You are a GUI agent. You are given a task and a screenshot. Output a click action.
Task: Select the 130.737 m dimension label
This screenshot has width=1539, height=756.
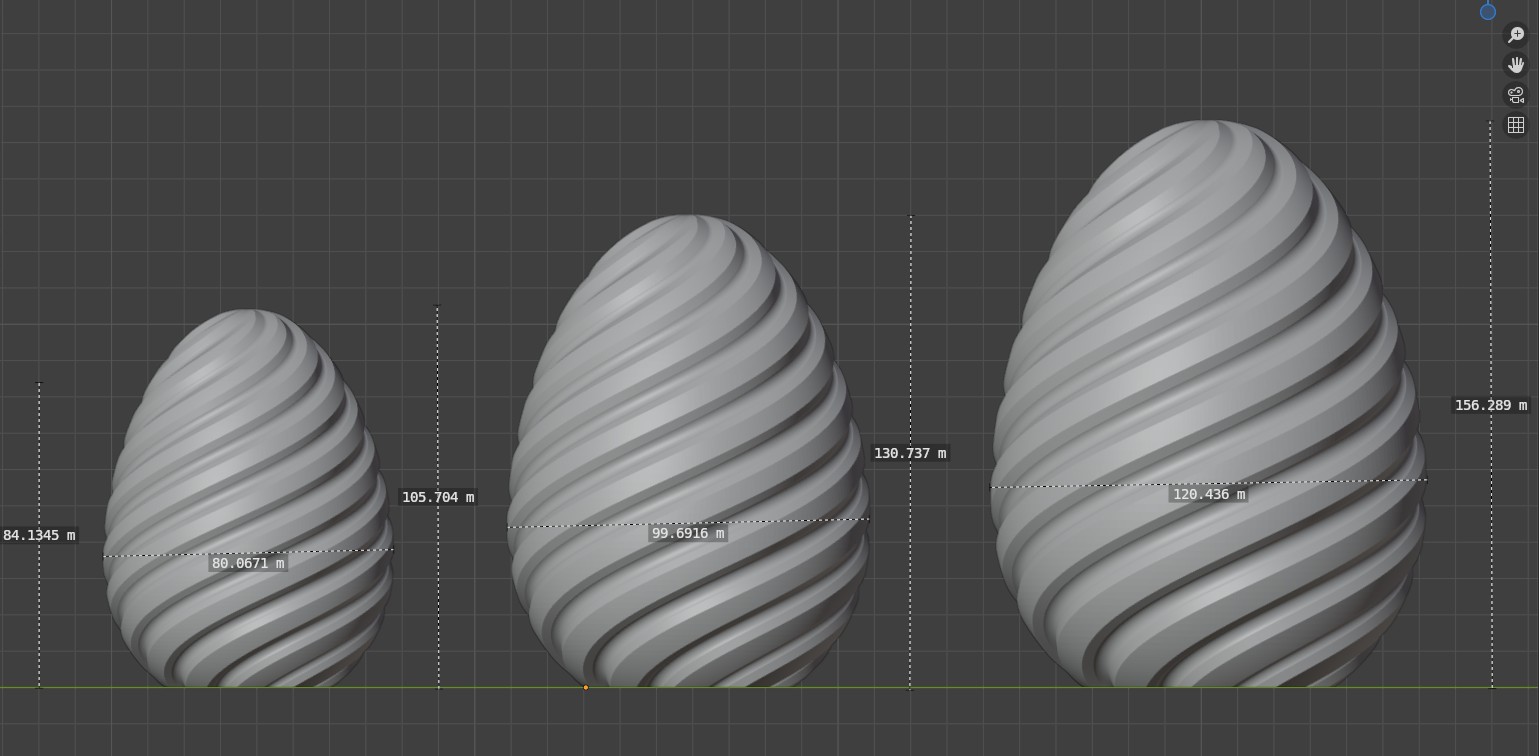click(x=911, y=453)
